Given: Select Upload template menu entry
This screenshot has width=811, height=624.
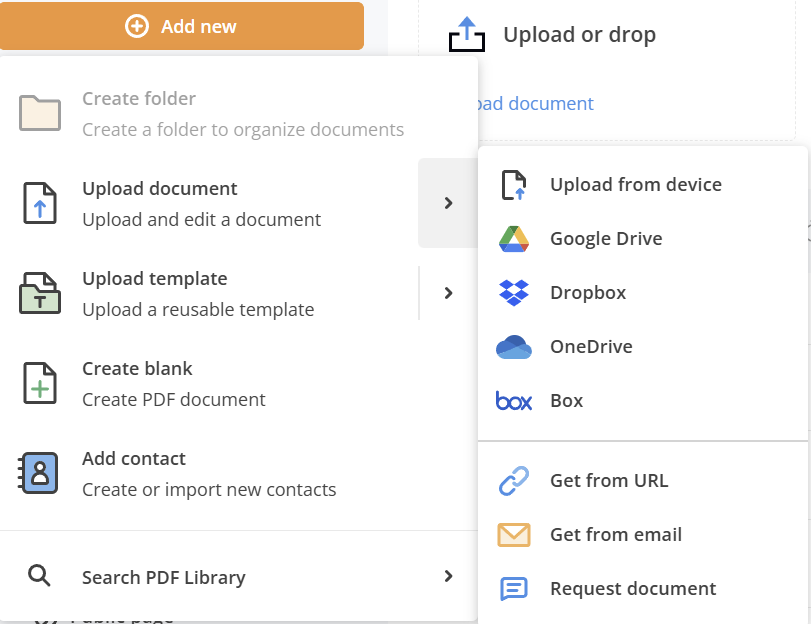Looking at the screenshot, I should (x=209, y=293).
